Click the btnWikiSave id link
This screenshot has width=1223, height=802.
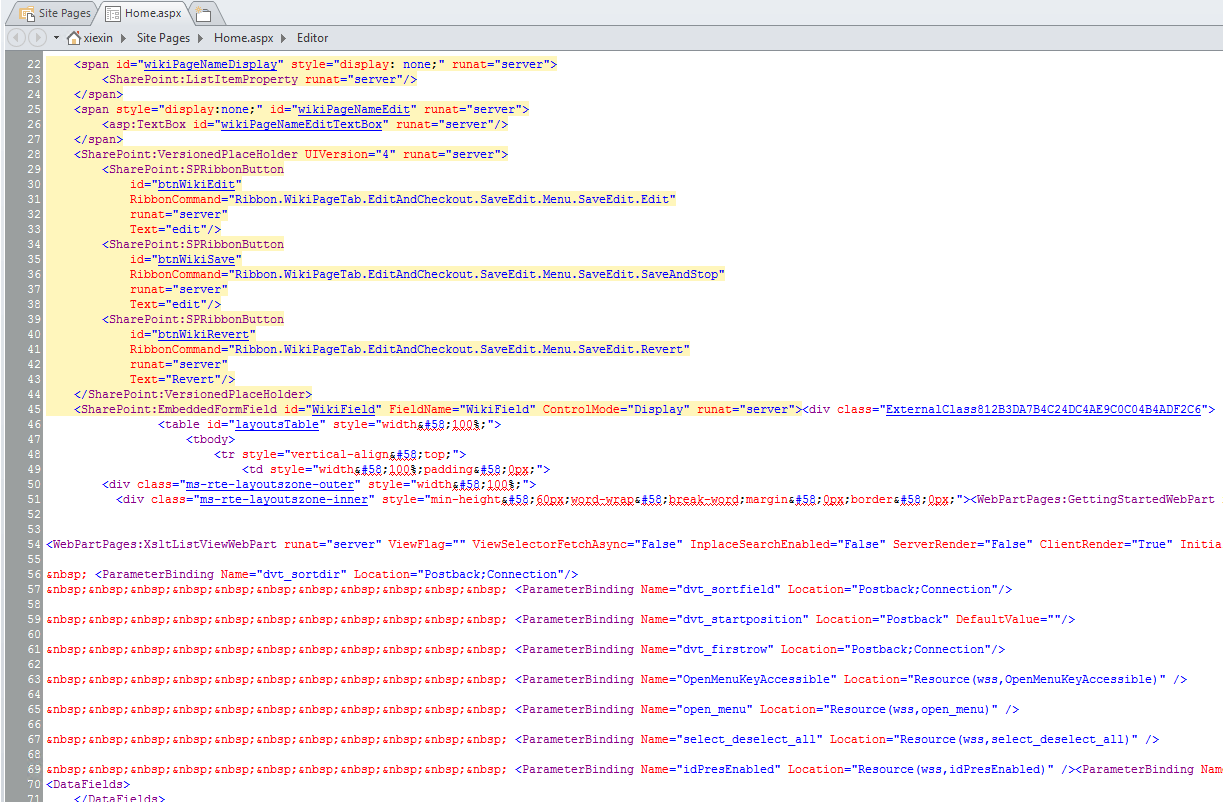[x=196, y=259]
